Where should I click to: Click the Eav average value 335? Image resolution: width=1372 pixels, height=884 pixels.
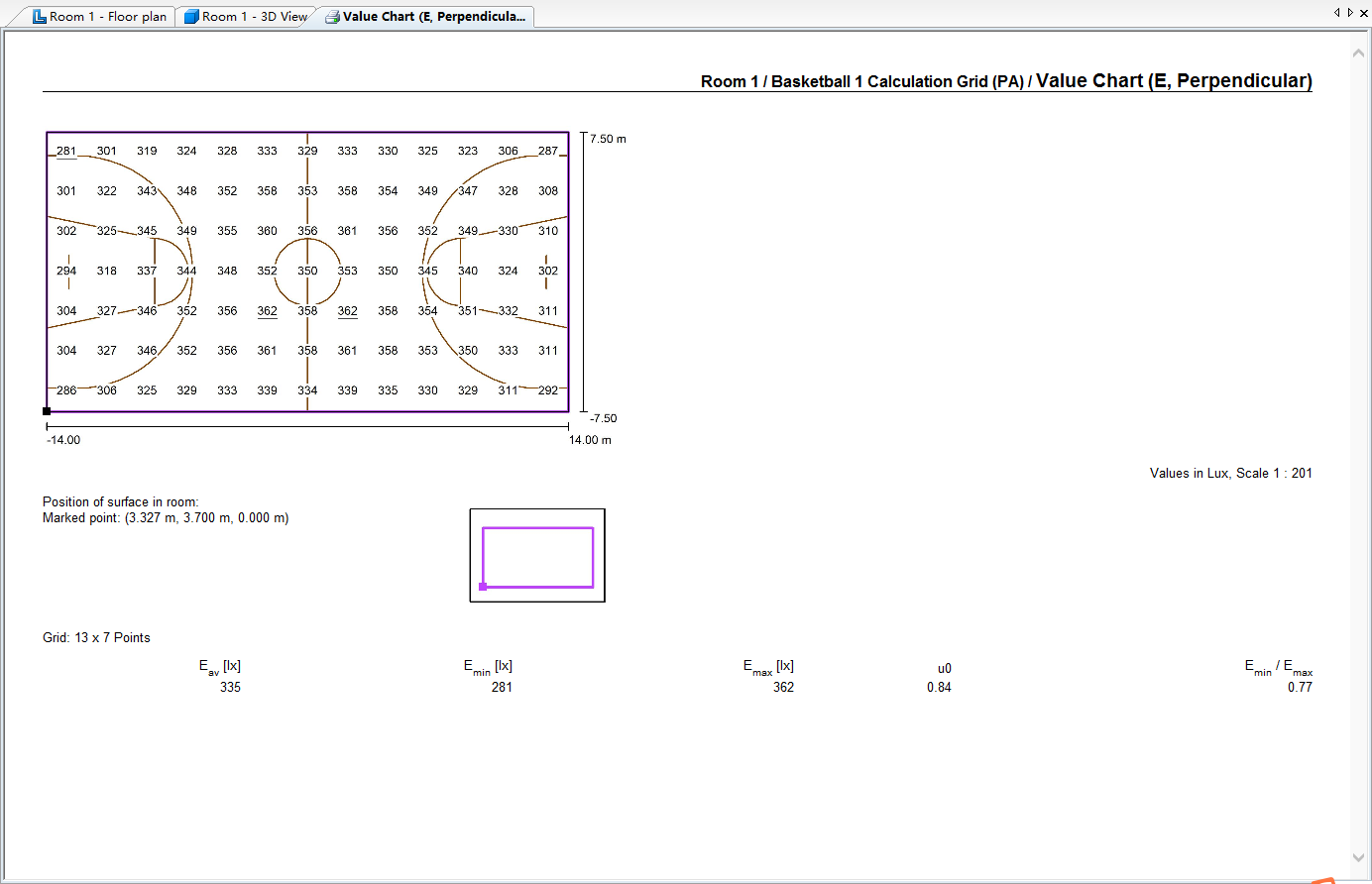230,687
